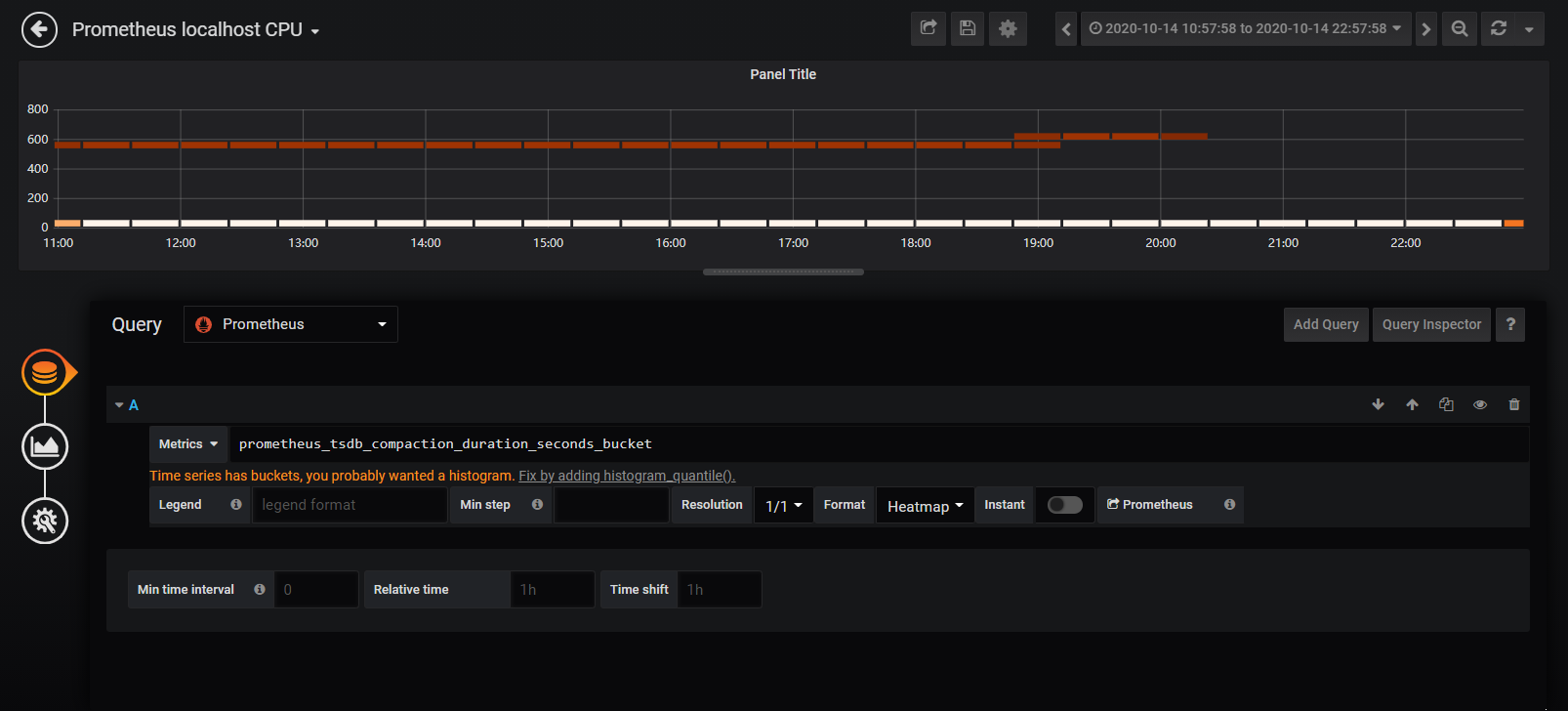
Task: Zoom out time range magnifier icon
Action: (x=1460, y=28)
